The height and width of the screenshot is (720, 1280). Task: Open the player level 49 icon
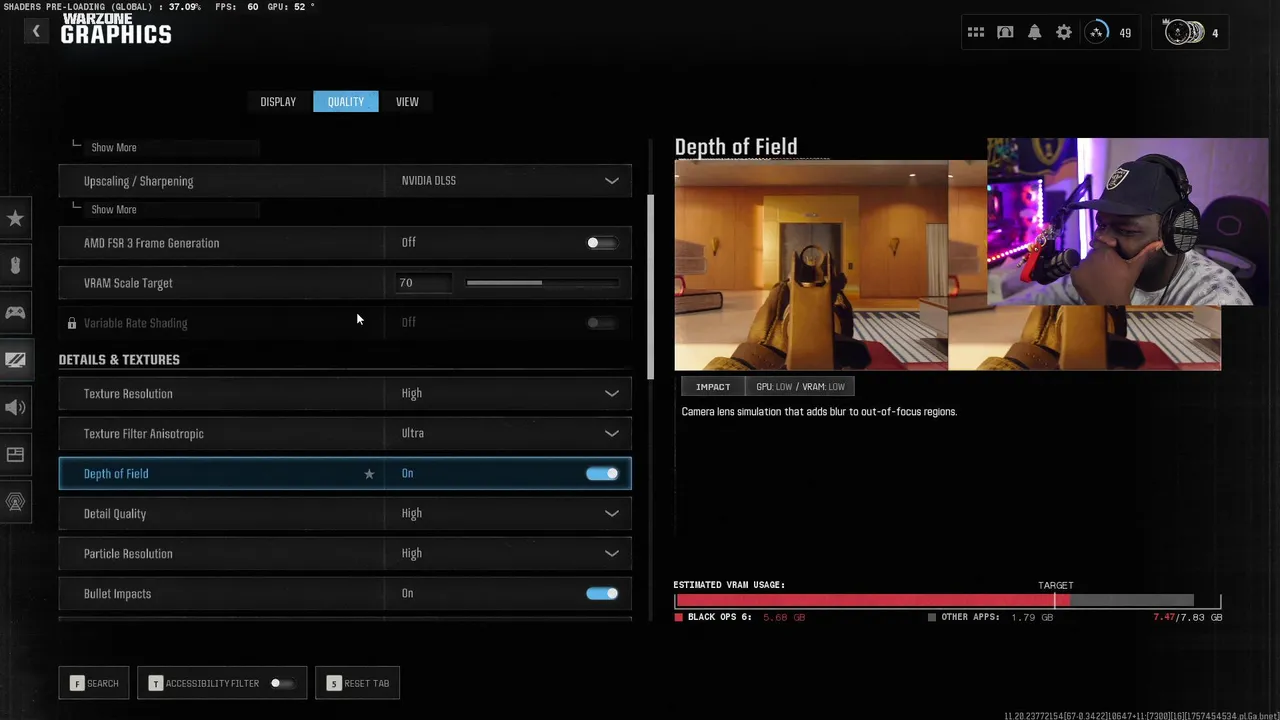1097,33
